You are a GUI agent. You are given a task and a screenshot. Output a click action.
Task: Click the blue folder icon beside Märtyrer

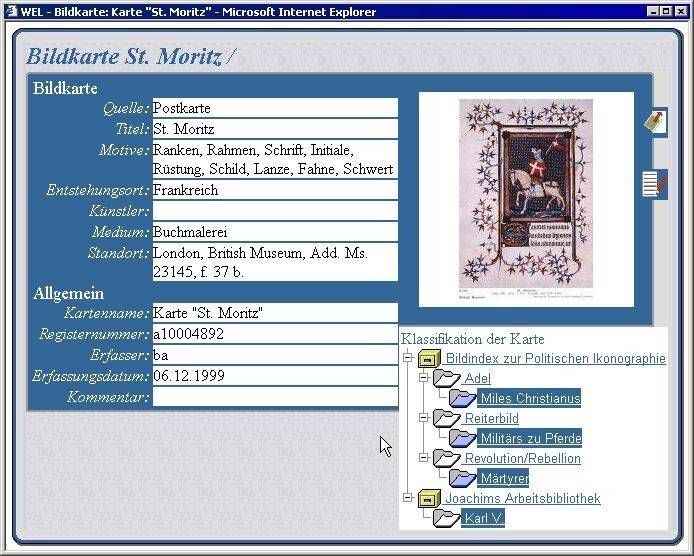pyautogui.click(x=463, y=478)
